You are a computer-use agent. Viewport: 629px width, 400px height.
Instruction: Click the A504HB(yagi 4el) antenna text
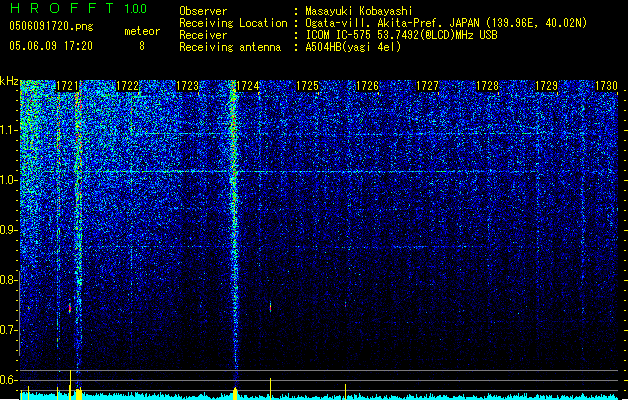[353, 47]
